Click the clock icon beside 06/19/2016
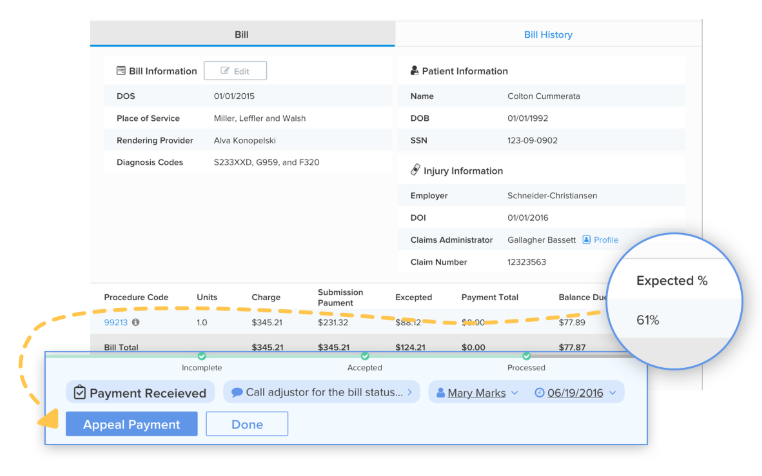The height and width of the screenshot is (476, 762). click(x=540, y=393)
